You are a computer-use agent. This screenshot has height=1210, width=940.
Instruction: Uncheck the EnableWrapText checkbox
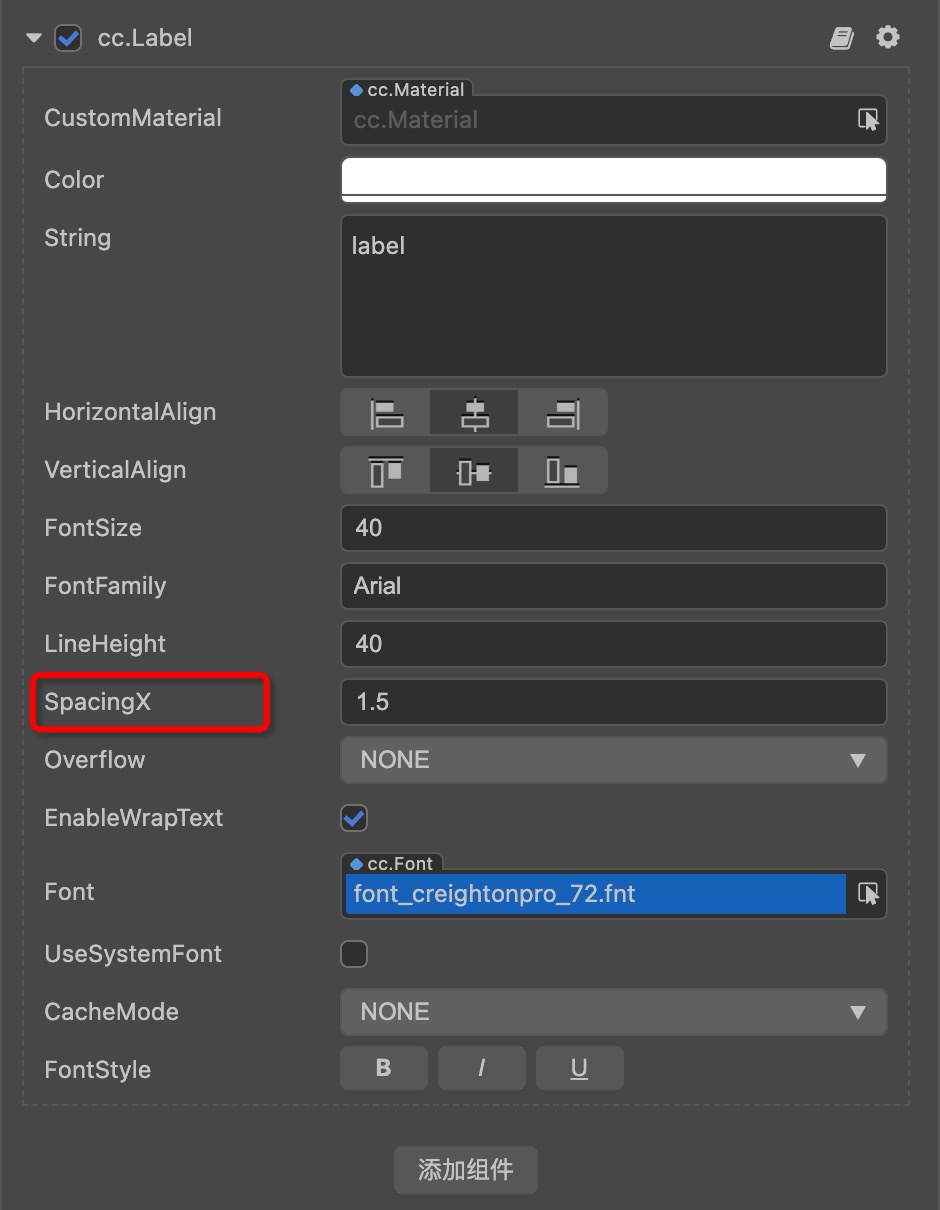(x=354, y=818)
